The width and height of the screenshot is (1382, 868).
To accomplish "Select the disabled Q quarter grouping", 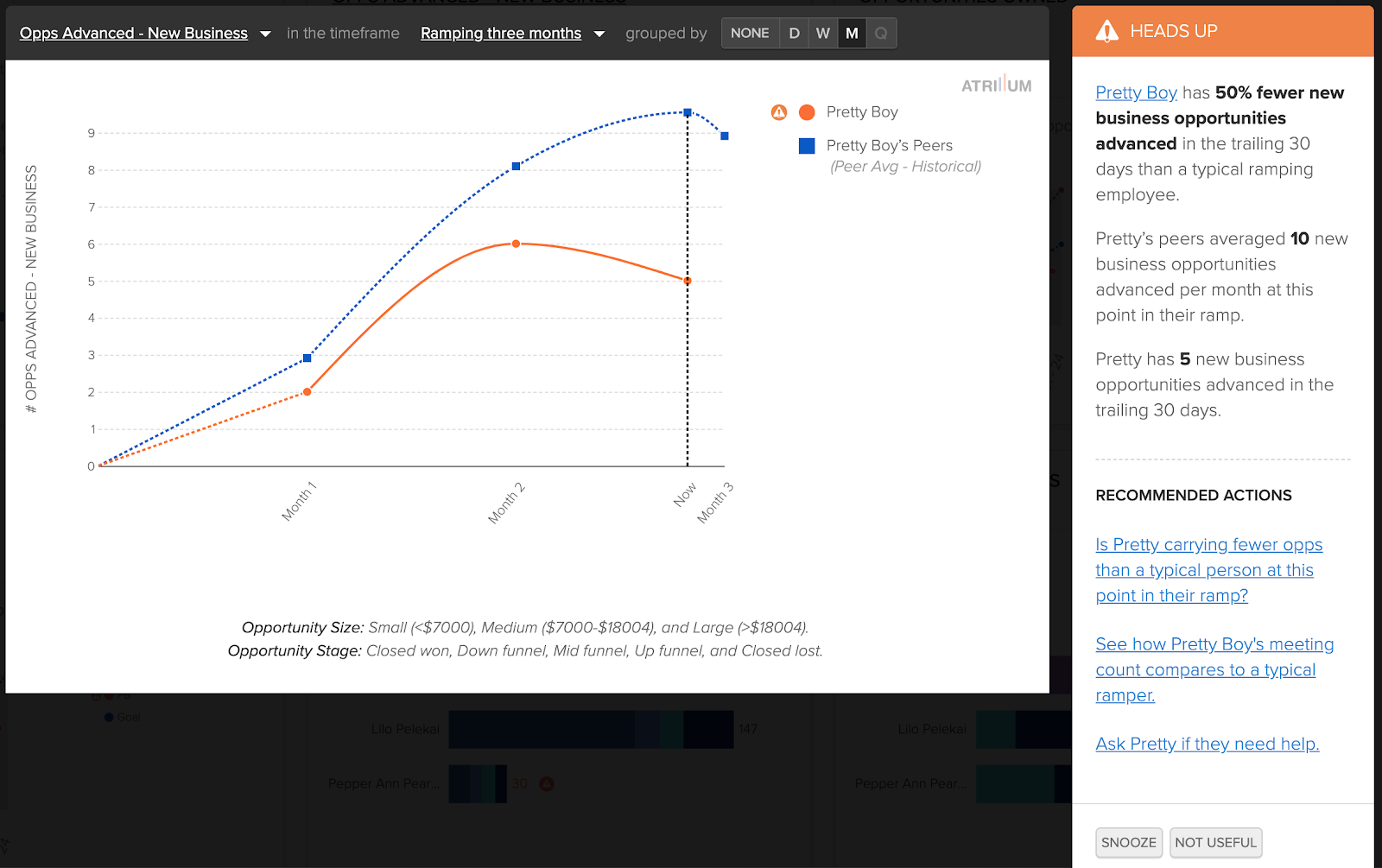I will [881, 33].
